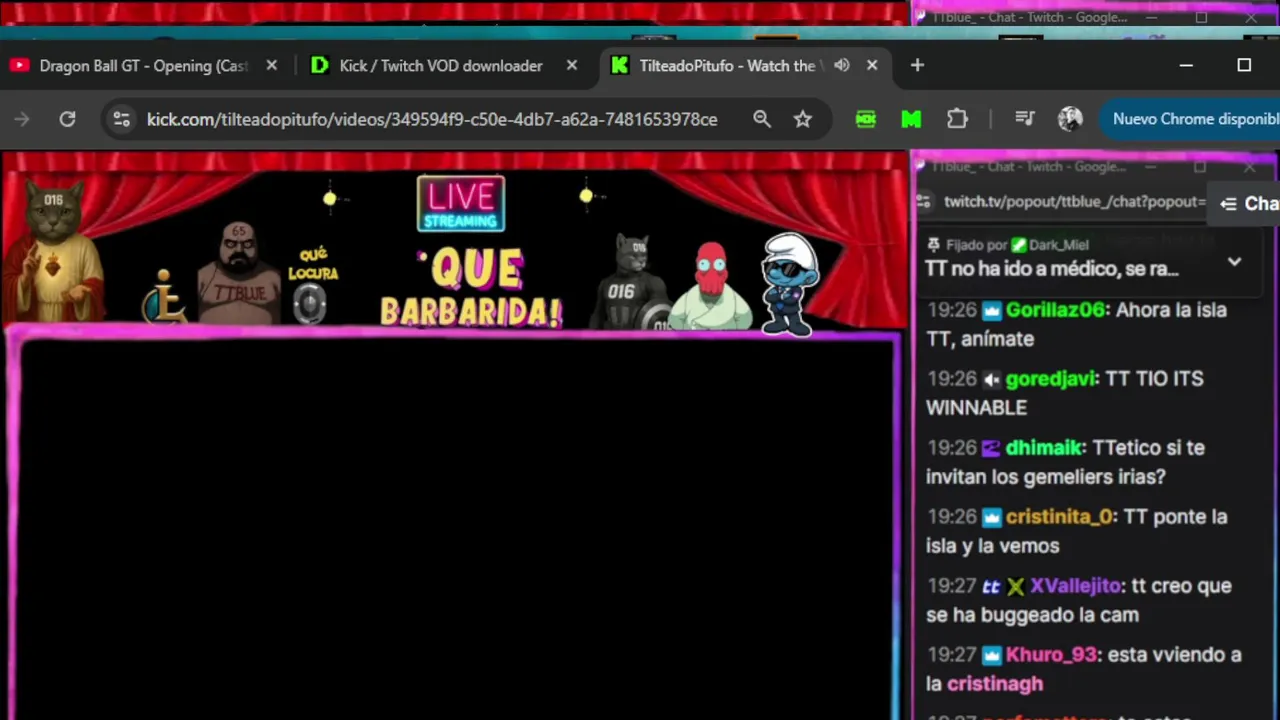Open Khuro_93 user card in chat
The width and height of the screenshot is (1280, 720).
[1051, 655]
